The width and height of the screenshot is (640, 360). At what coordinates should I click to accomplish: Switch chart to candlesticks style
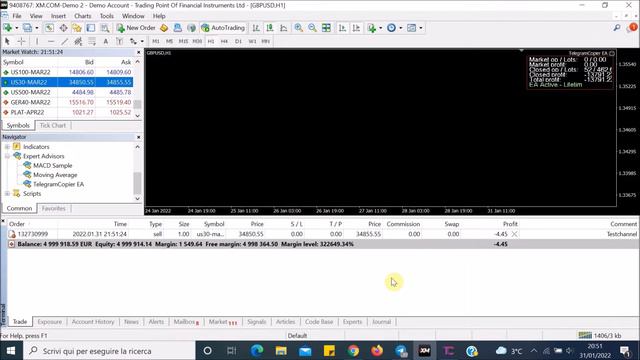[270, 28]
